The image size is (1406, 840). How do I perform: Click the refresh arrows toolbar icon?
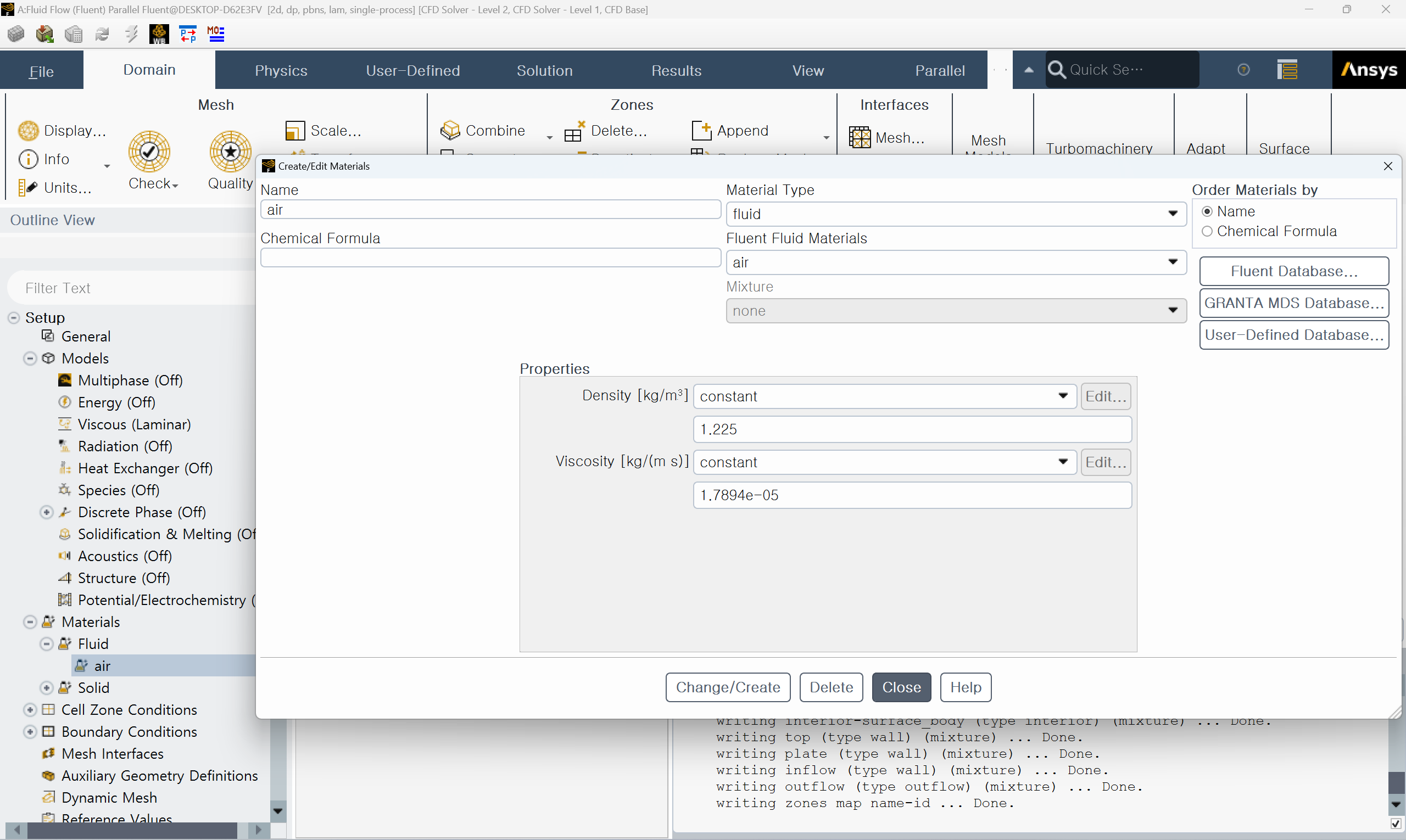pyautogui.click(x=102, y=34)
